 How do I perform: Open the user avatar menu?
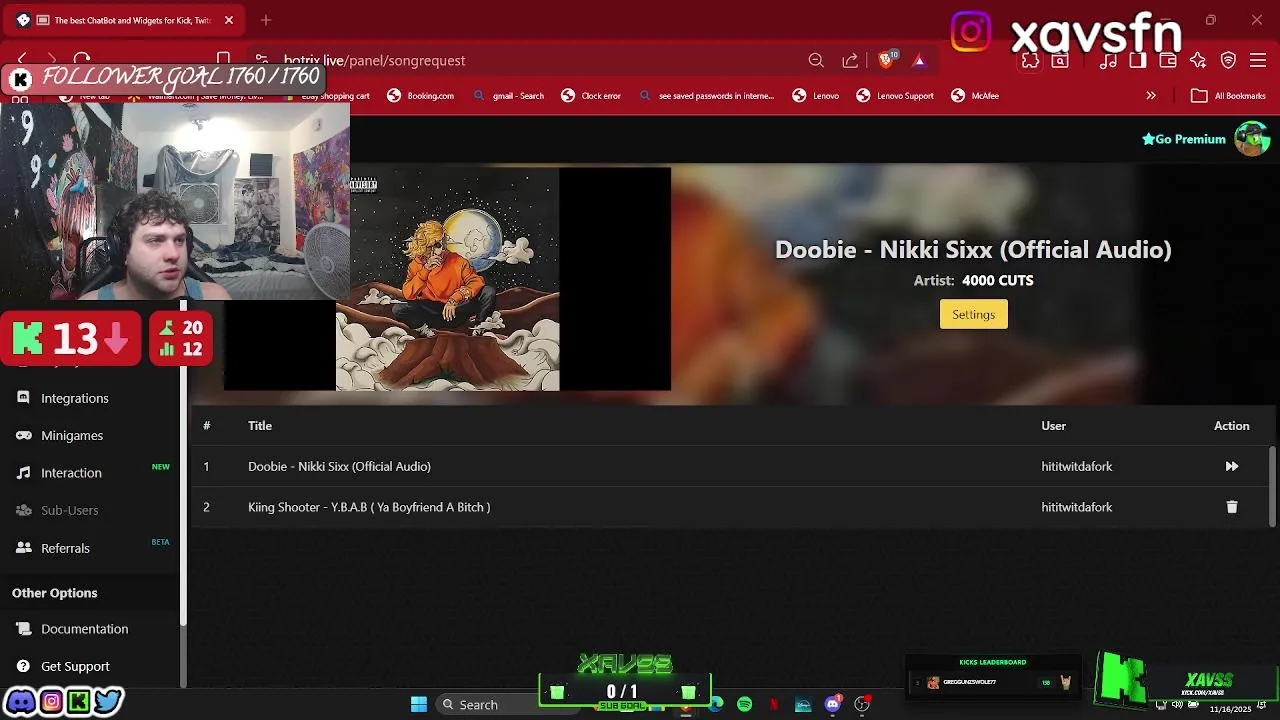[x=1251, y=139]
